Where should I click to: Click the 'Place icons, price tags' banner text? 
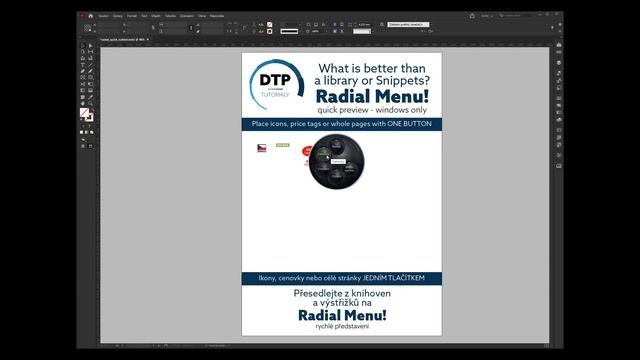[x=341, y=124]
